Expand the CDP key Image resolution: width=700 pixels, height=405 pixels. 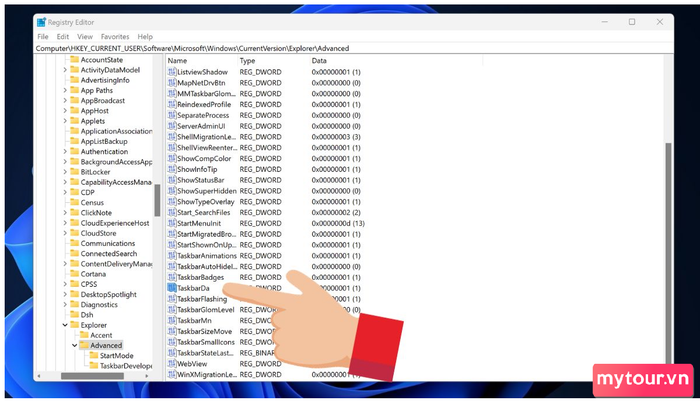pyautogui.click(x=65, y=192)
